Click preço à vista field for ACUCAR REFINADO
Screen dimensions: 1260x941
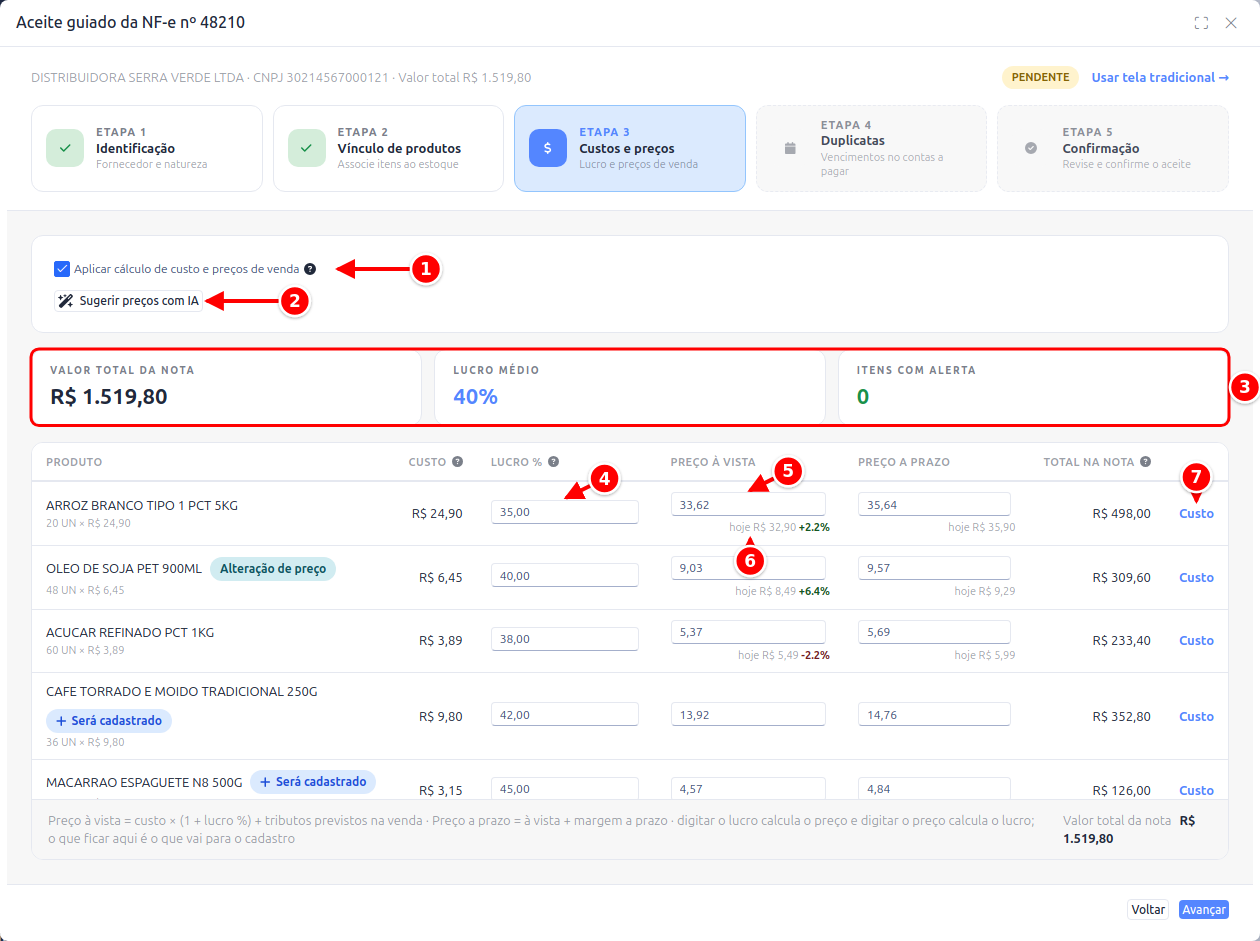tap(748, 632)
